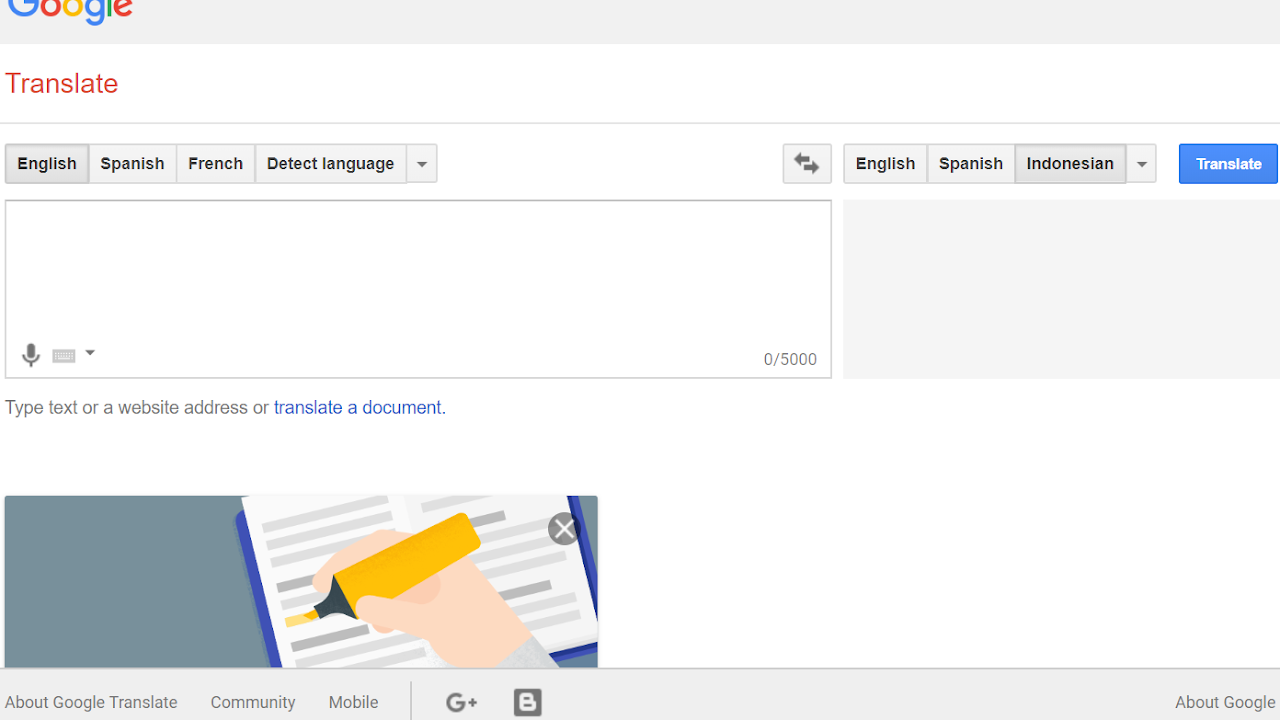Open About Google Translate link
Viewport: 1280px width, 720px height.
[x=91, y=703]
